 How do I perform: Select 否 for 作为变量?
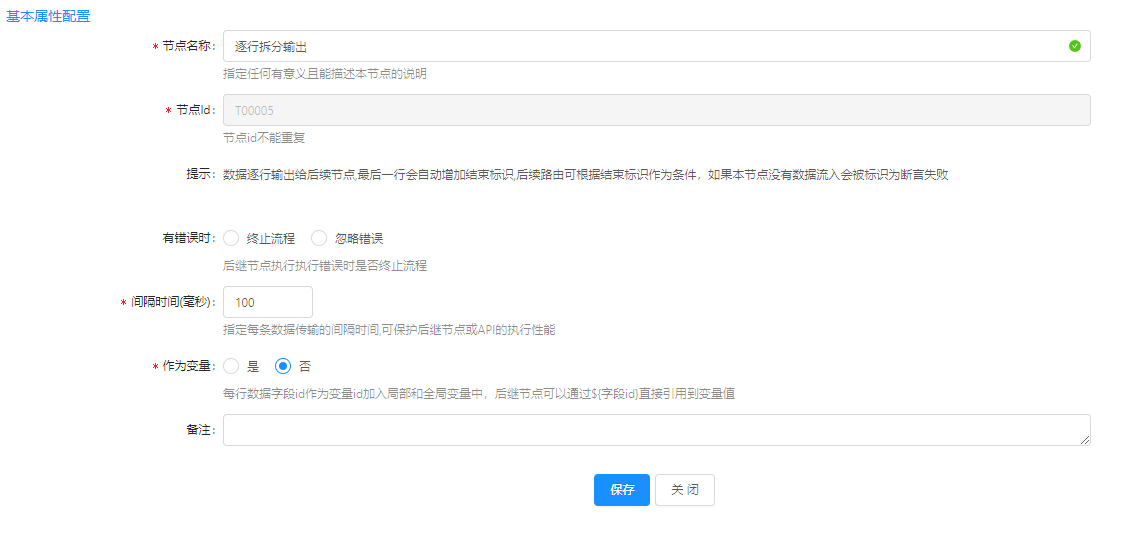[x=283, y=366]
